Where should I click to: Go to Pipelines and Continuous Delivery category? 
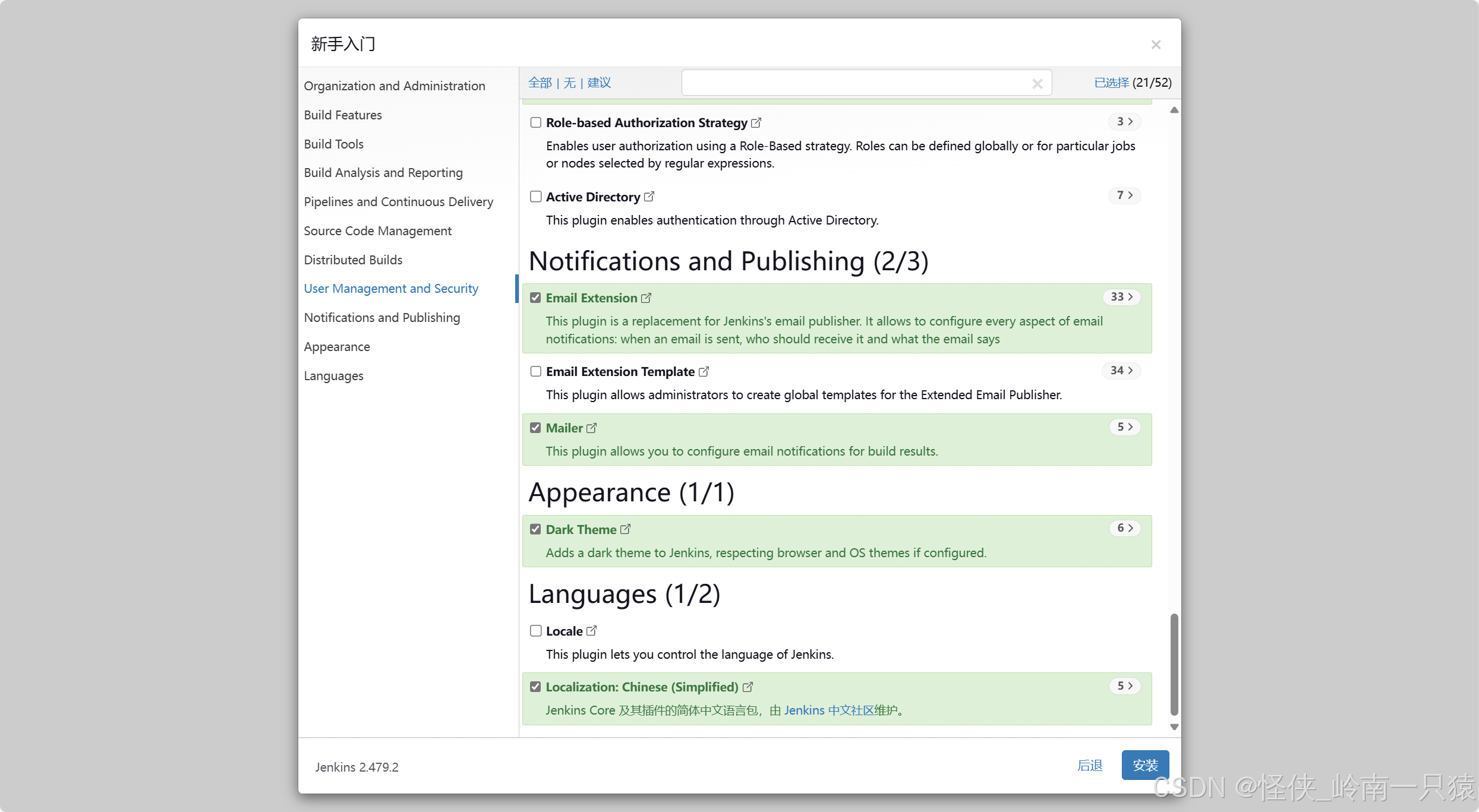[399, 202]
